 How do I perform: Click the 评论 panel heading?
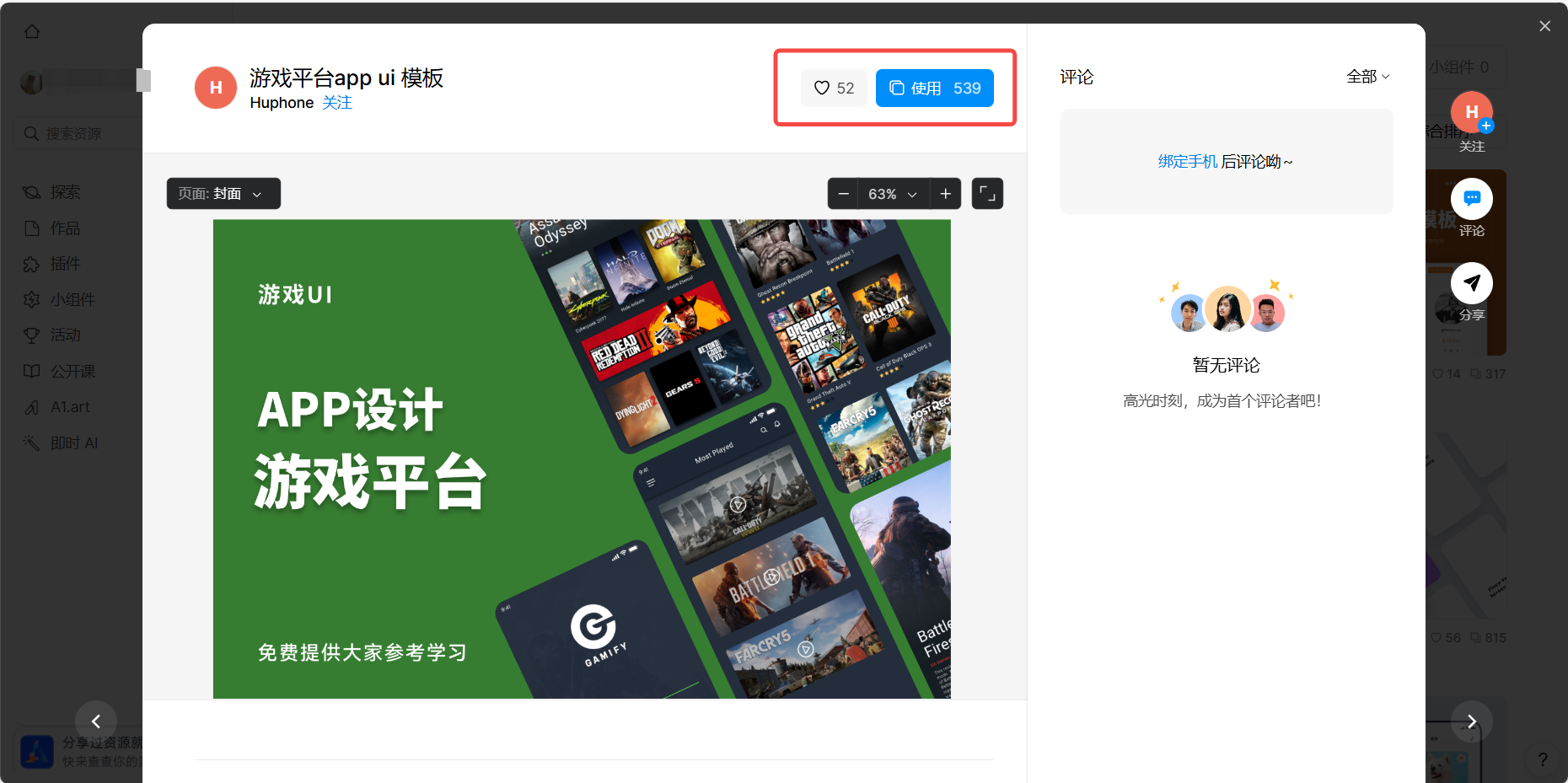(1077, 77)
